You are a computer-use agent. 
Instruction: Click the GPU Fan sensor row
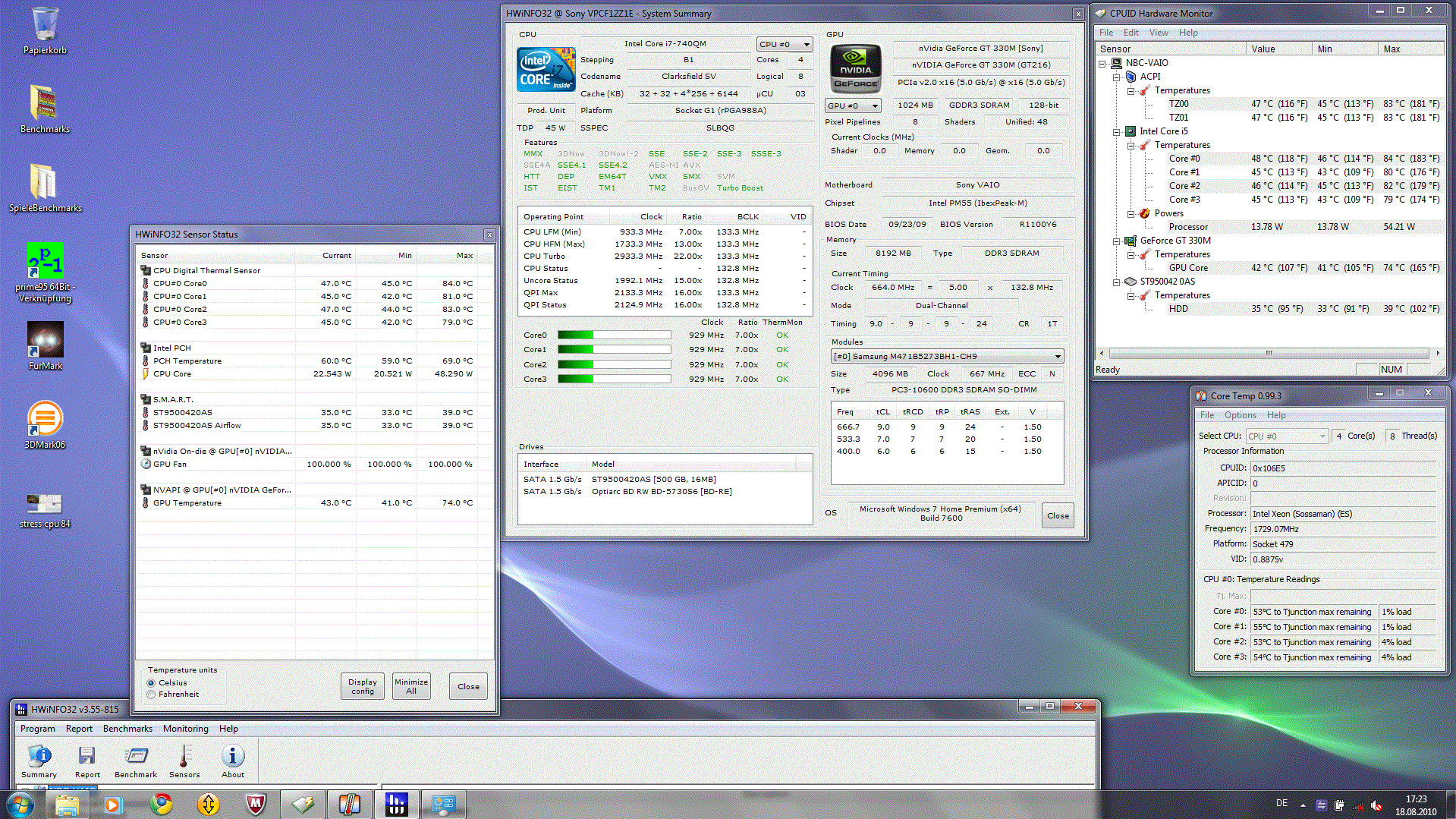pyautogui.click(x=314, y=464)
